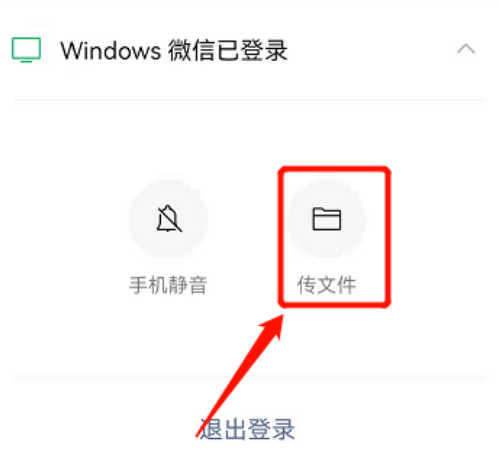Collapse the panel with the up chevron
Viewport: 499px width, 470px height.
click(466, 49)
